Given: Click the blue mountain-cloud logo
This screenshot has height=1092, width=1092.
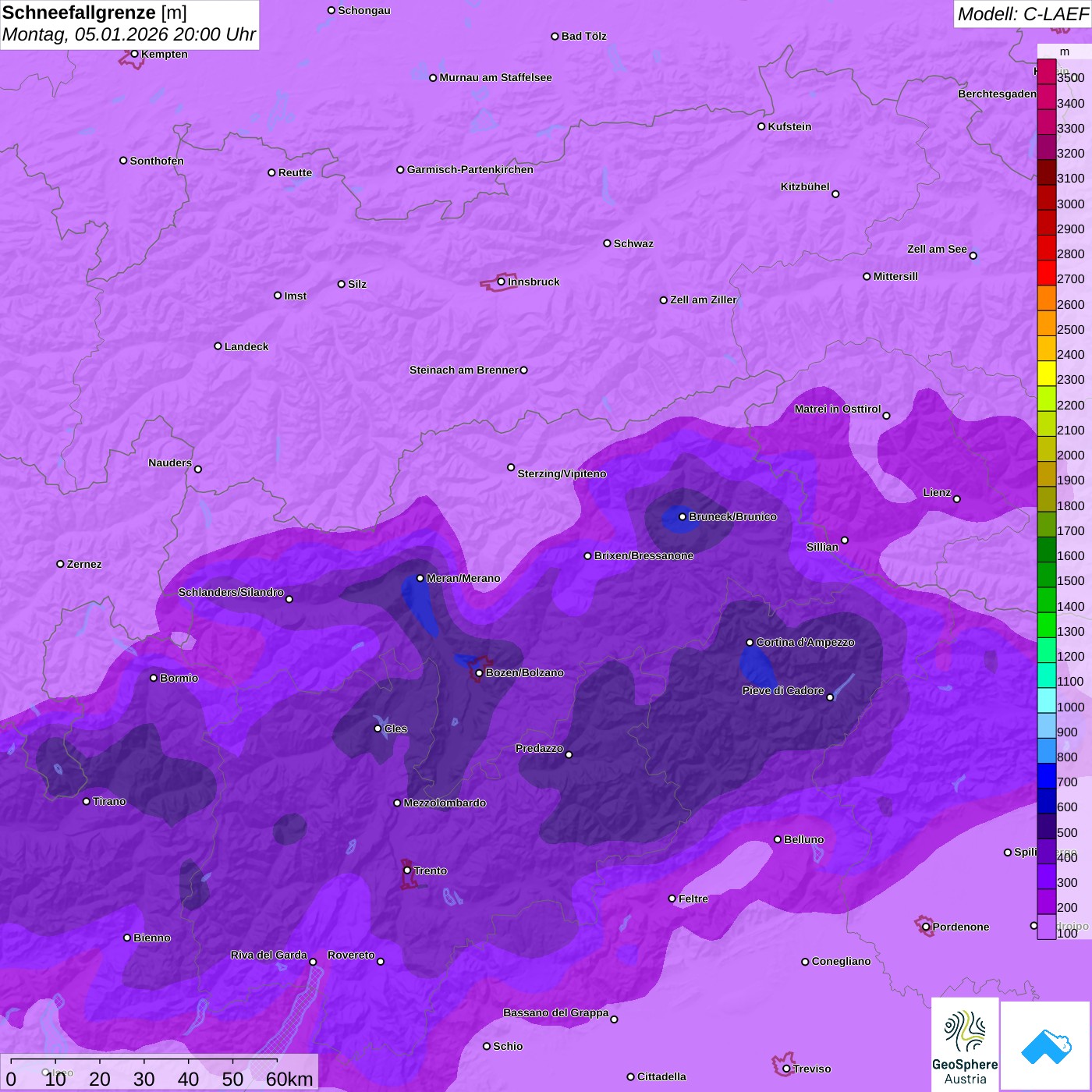Looking at the screenshot, I should 1046,1046.
